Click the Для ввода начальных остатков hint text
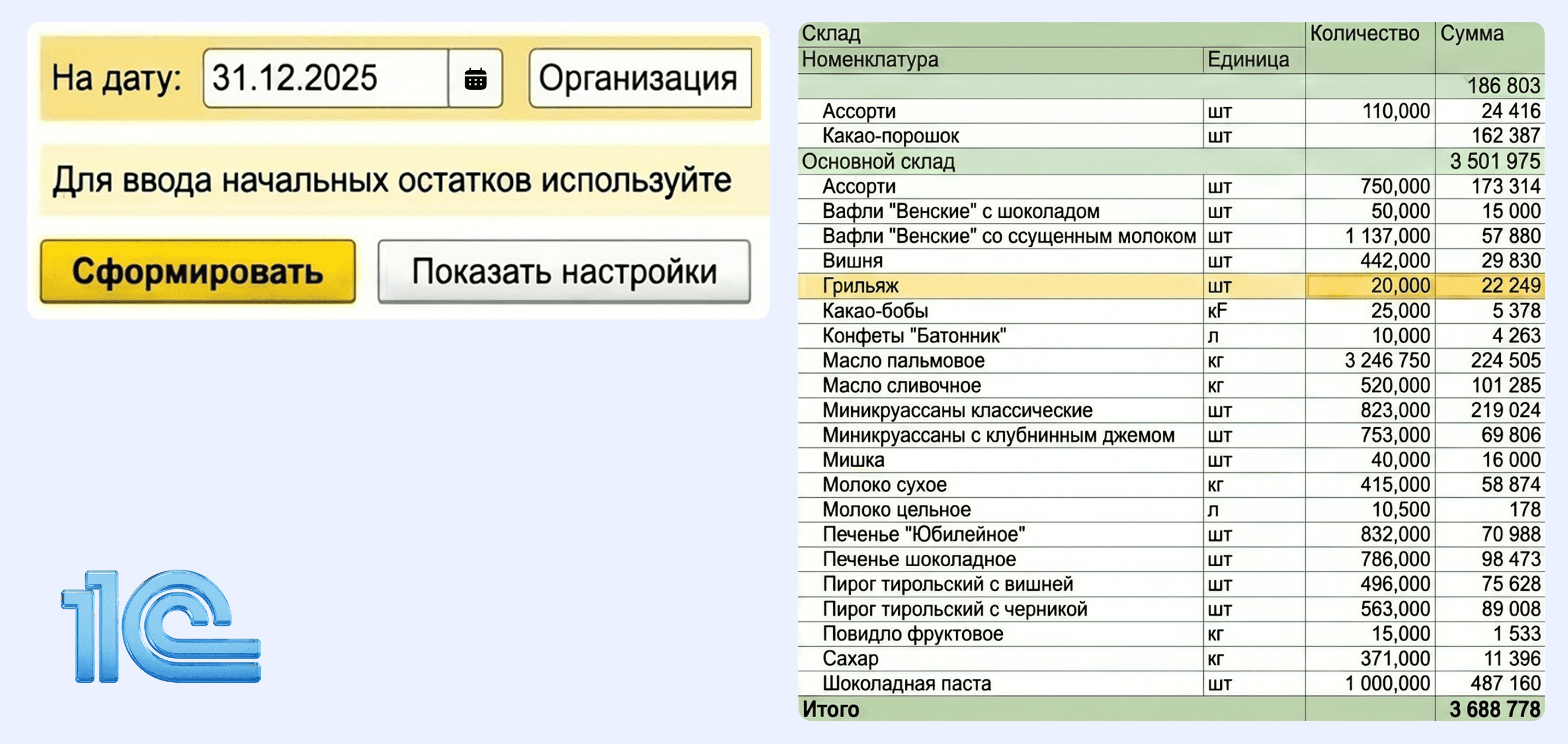The image size is (1568, 744). [392, 182]
